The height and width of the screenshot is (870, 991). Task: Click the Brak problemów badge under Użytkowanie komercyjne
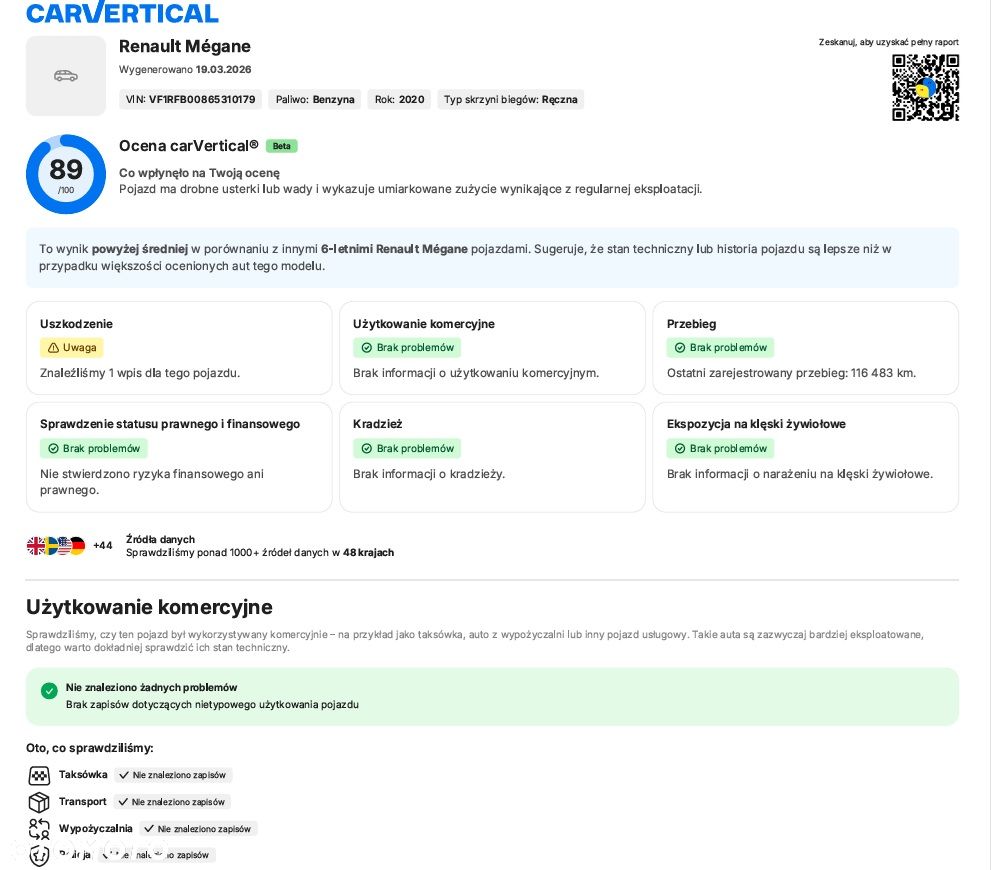click(407, 347)
